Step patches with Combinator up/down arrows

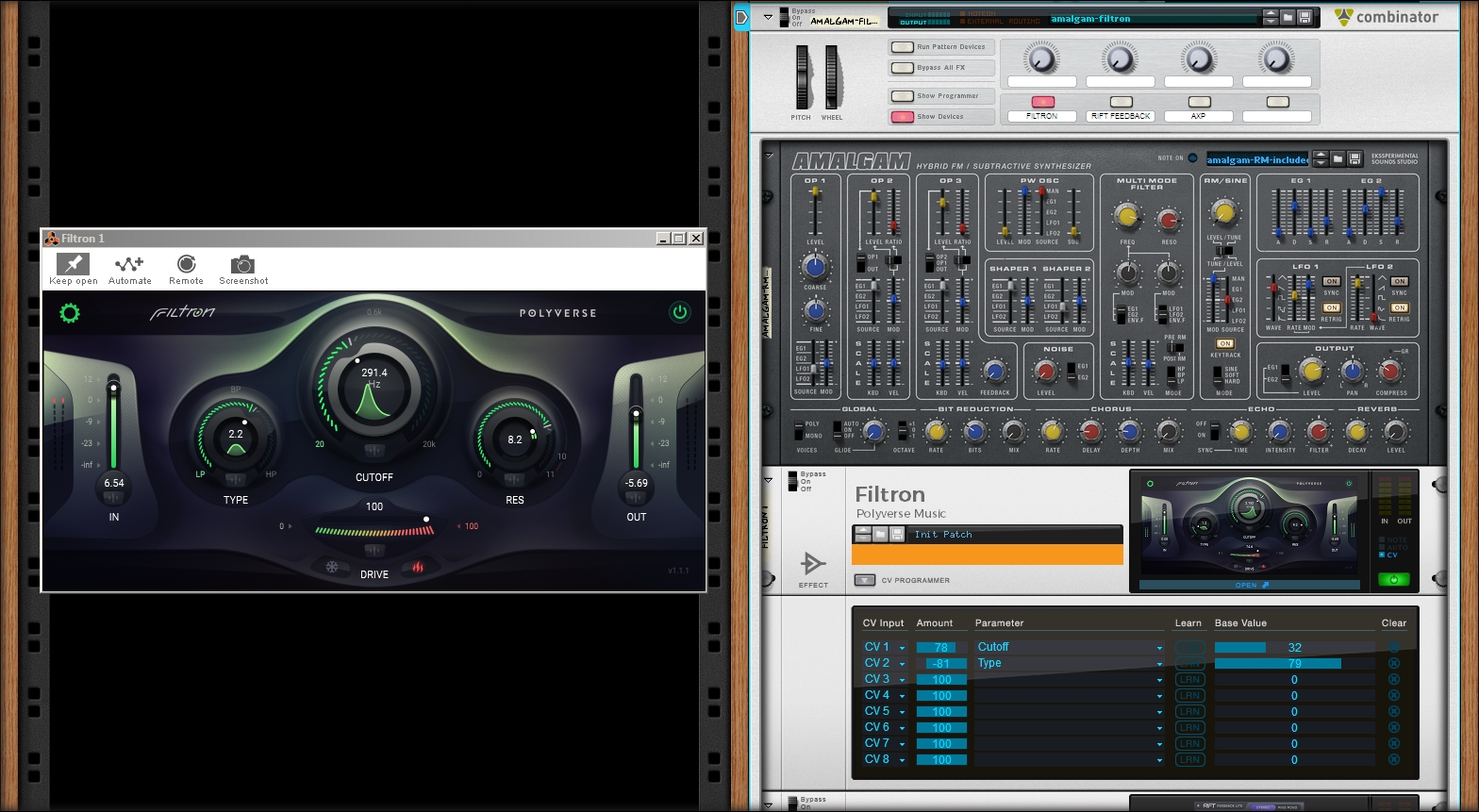(1271, 17)
